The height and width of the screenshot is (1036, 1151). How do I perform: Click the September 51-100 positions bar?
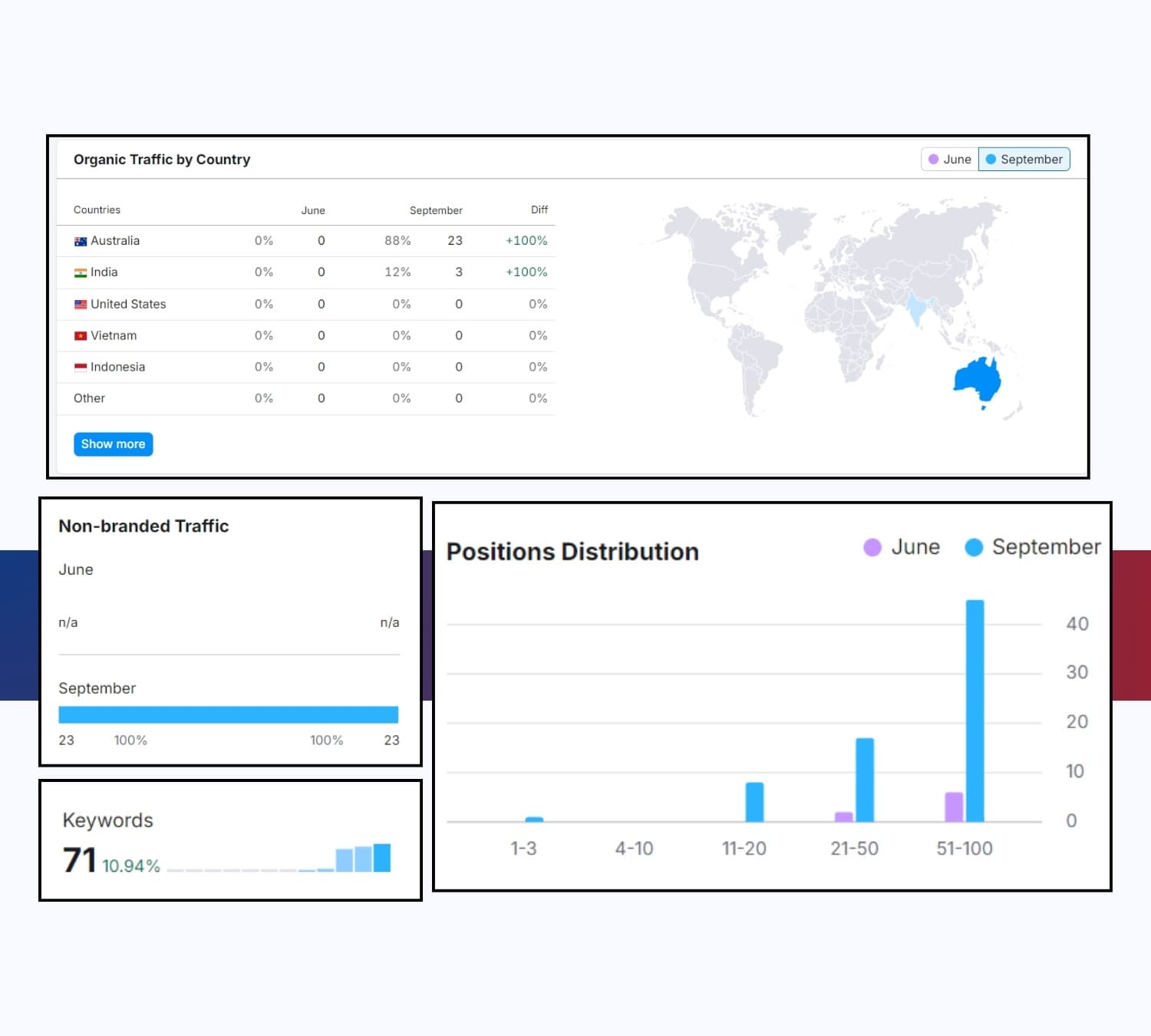975,711
